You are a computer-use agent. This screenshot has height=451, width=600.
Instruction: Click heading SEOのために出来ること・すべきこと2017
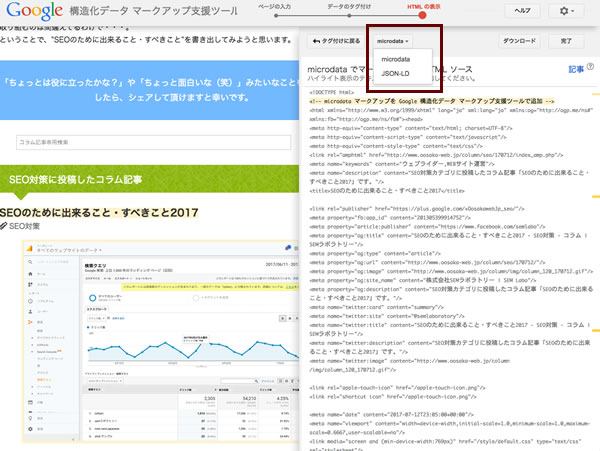click(x=99, y=212)
